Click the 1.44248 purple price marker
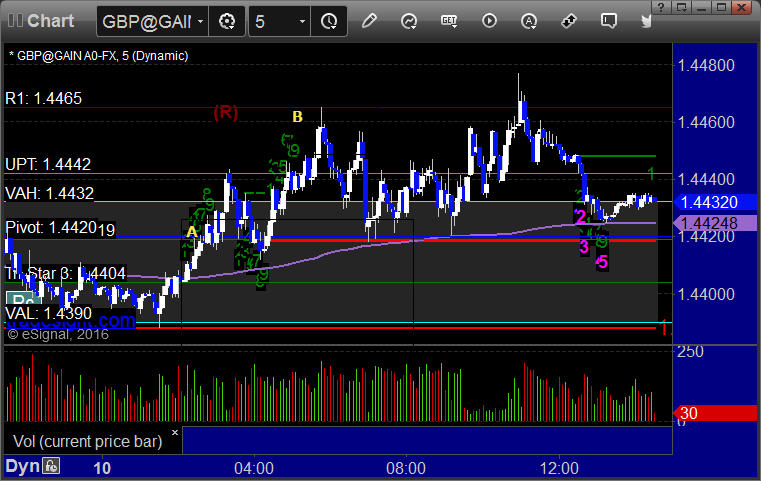761x481 pixels. coord(715,223)
